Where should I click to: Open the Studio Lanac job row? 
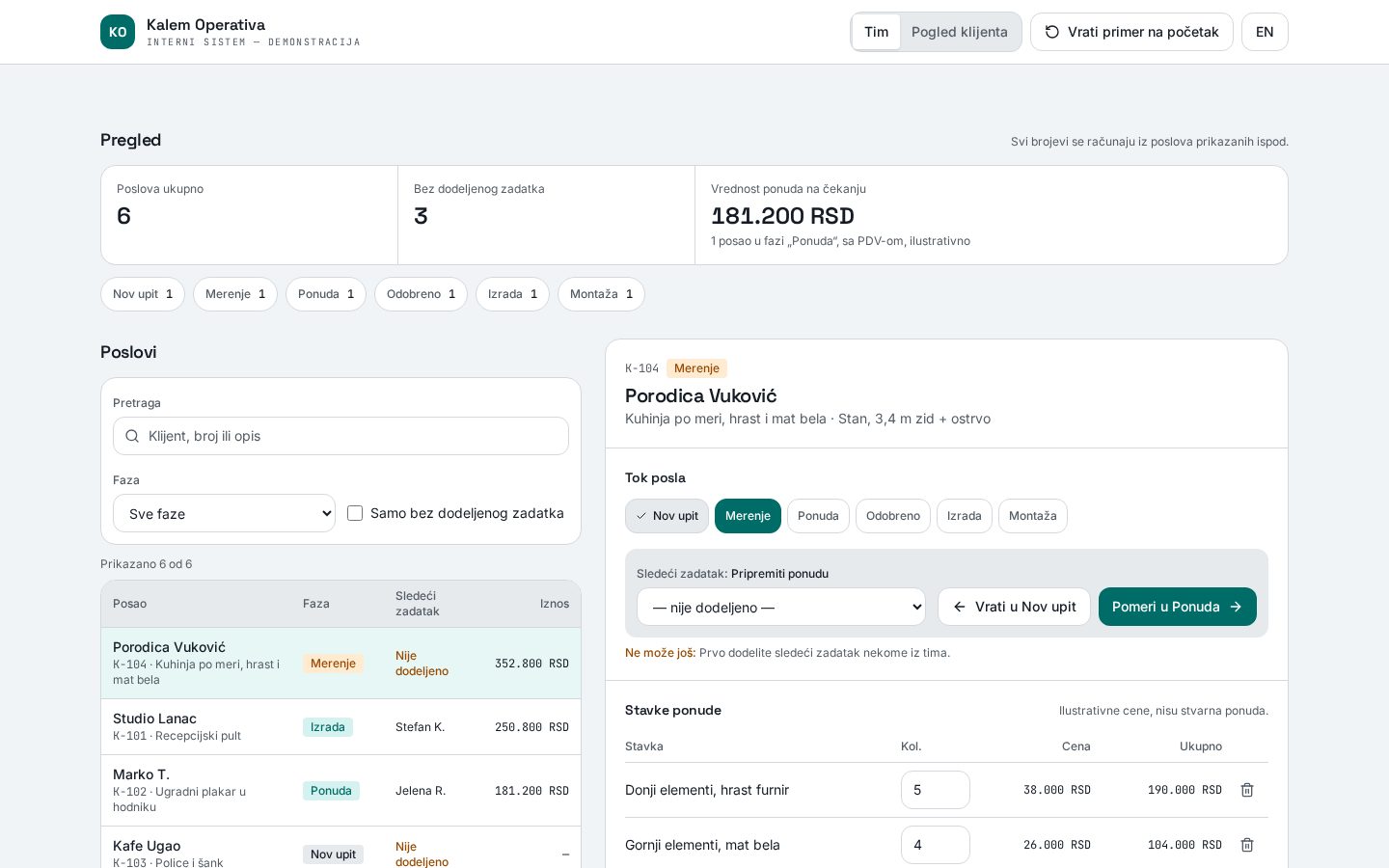340,727
